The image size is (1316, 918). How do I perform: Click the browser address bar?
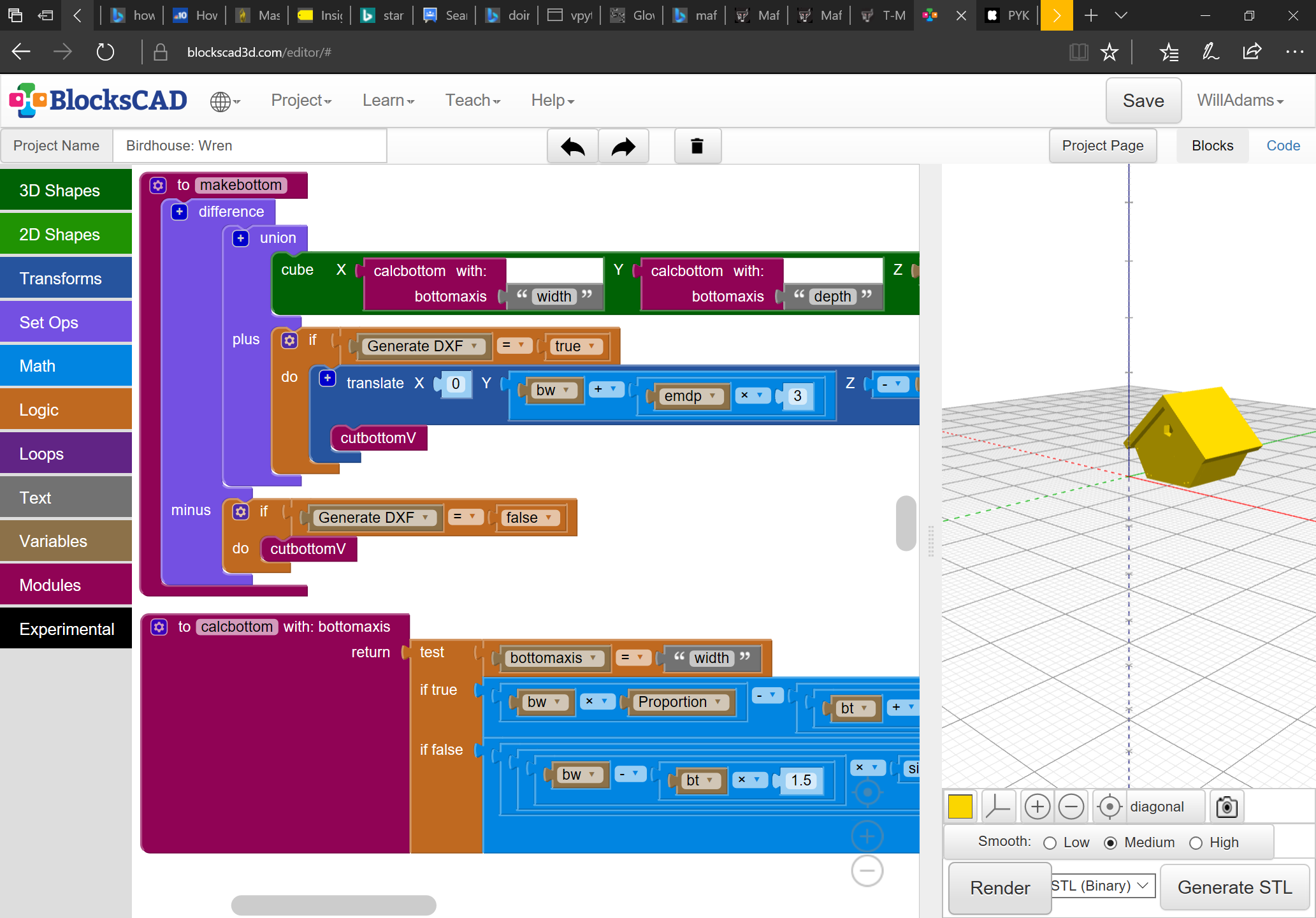click(259, 52)
